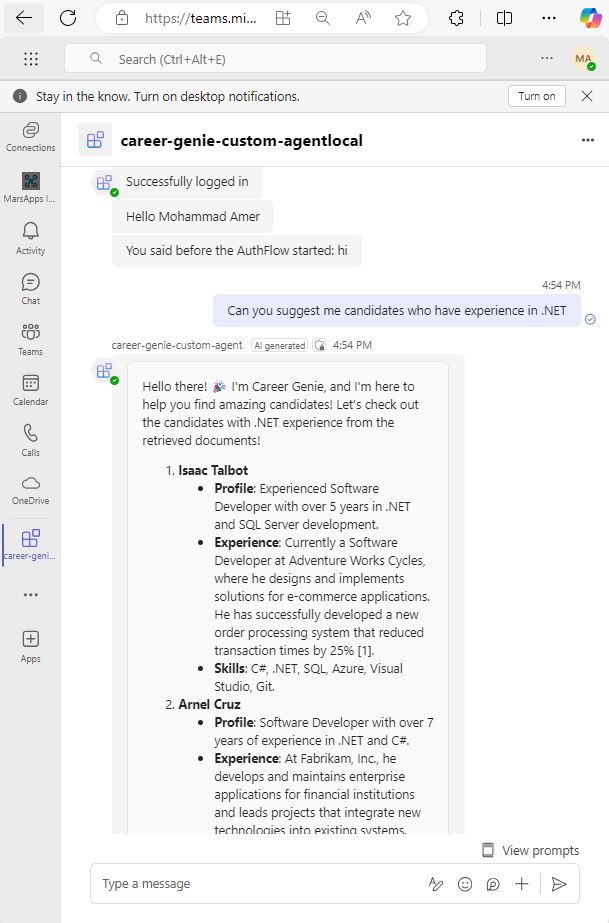The image size is (609, 923).
Task: Reload the page with the refresh icon
Action: coord(68,18)
